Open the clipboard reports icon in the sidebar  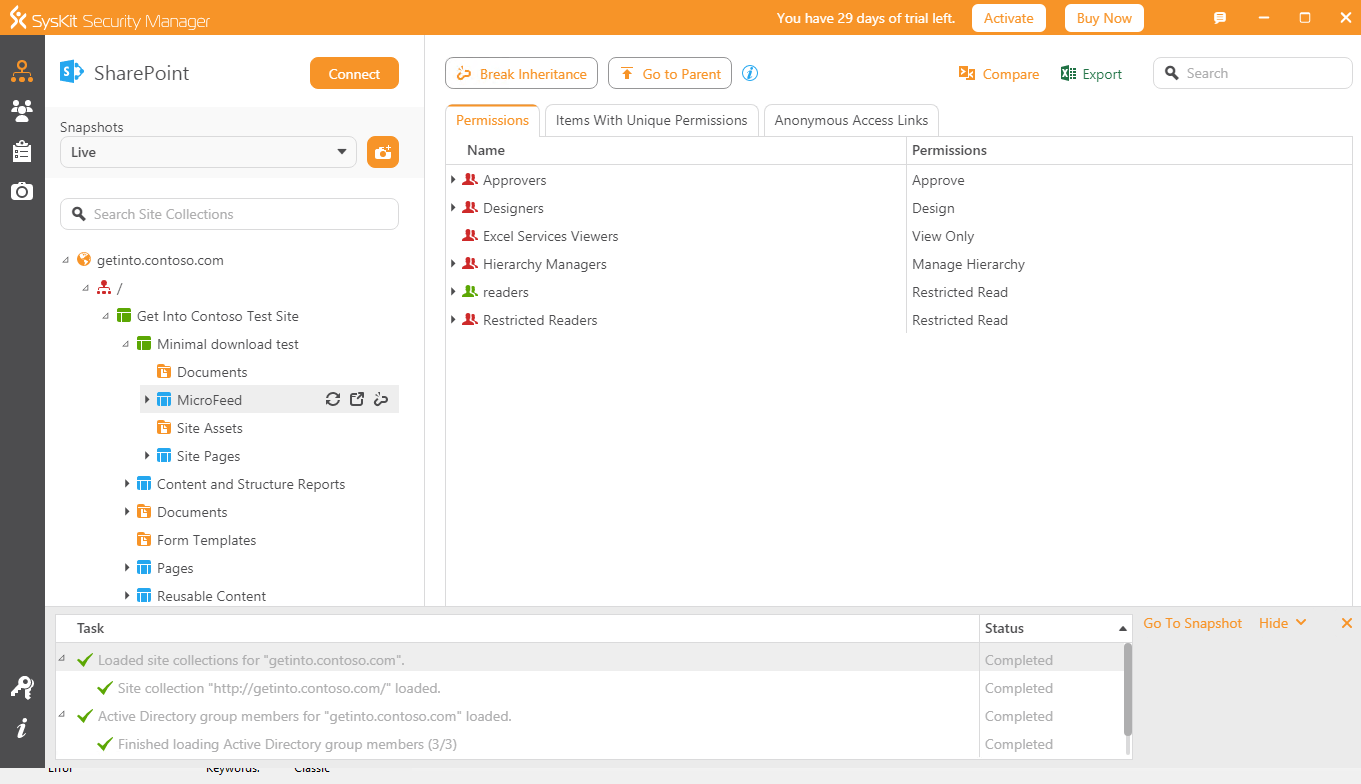22,151
